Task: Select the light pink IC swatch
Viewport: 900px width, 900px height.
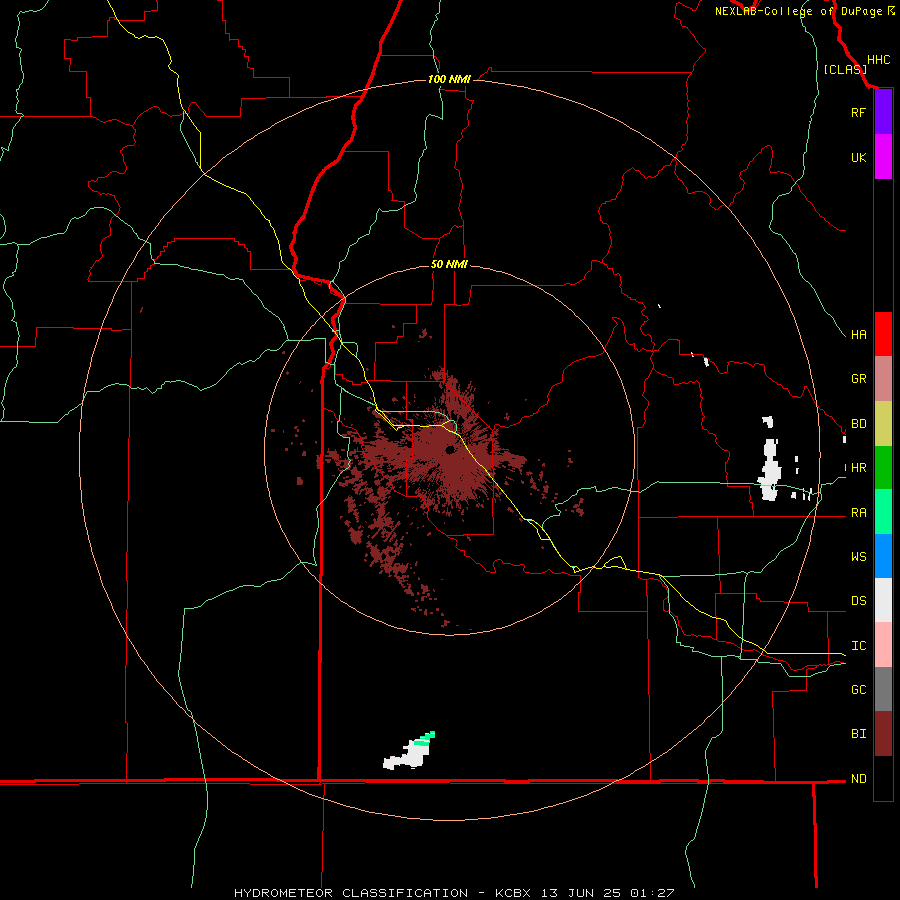Action: coord(883,645)
